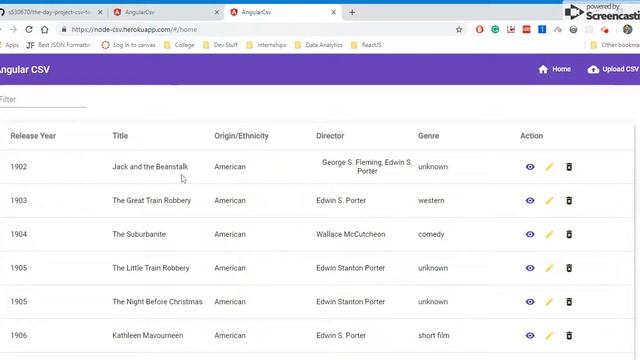640x360 pixels.
Task: Close the active AngularCsv tab
Action: pyautogui.click(x=333, y=12)
